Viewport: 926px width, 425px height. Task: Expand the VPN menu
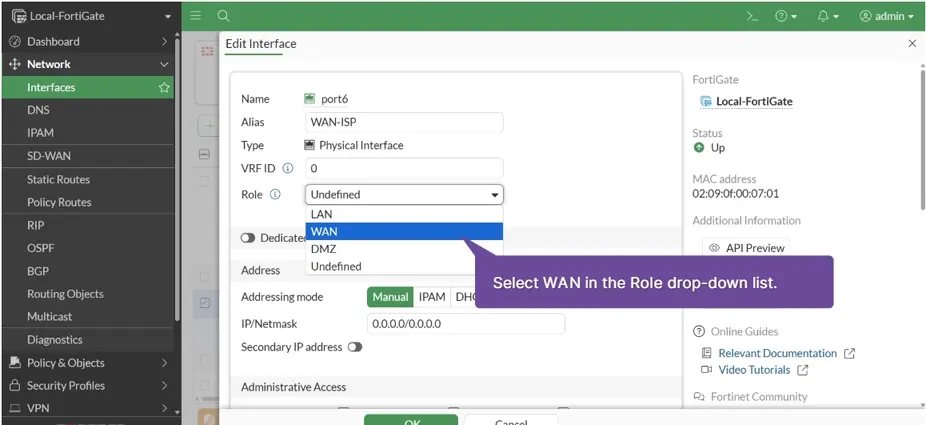tap(89, 408)
